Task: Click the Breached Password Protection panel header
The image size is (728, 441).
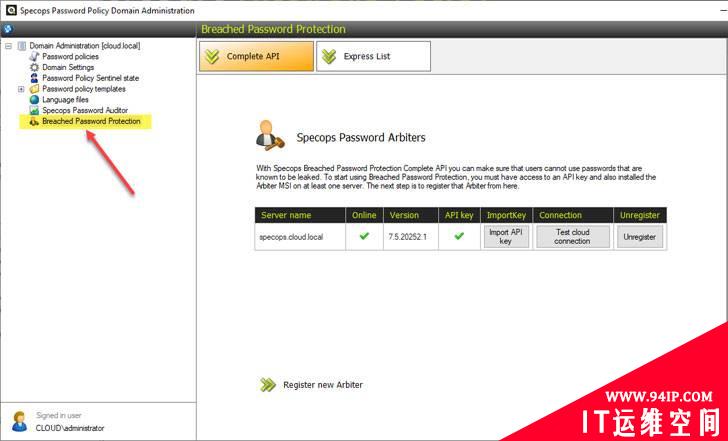Action: pyautogui.click(x=273, y=29)
